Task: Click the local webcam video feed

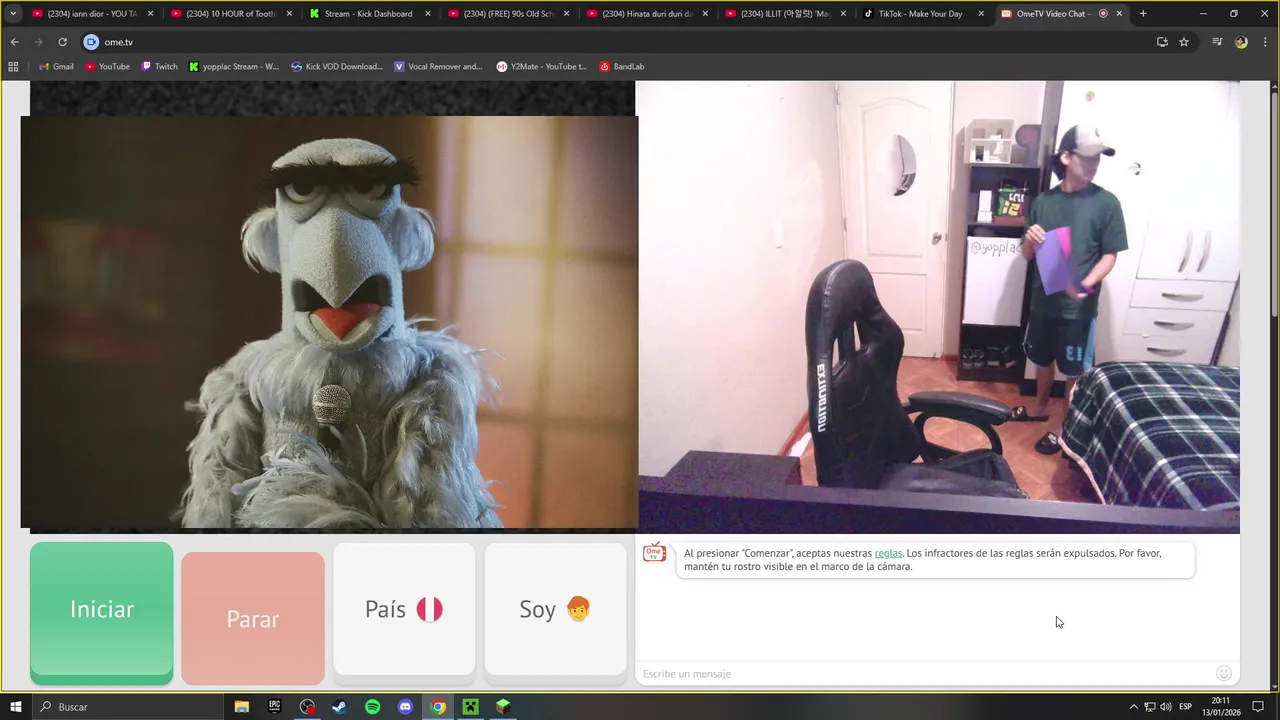Action: [x=938, y=307]
